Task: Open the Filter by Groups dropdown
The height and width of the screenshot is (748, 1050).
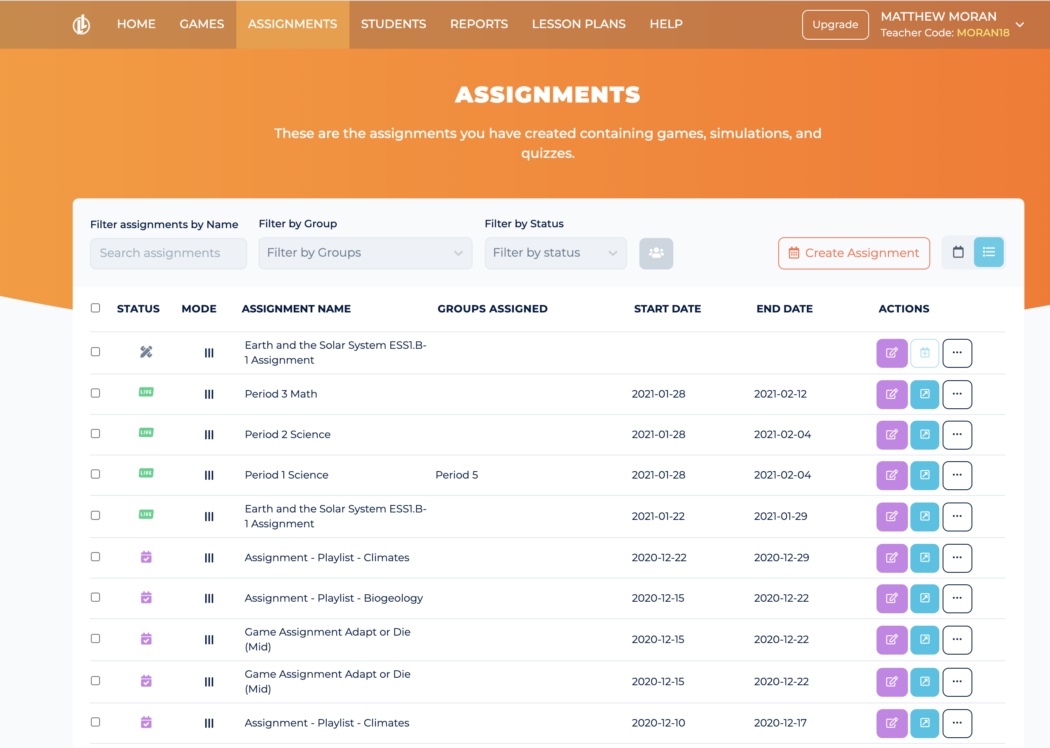Action: point(364,253)
